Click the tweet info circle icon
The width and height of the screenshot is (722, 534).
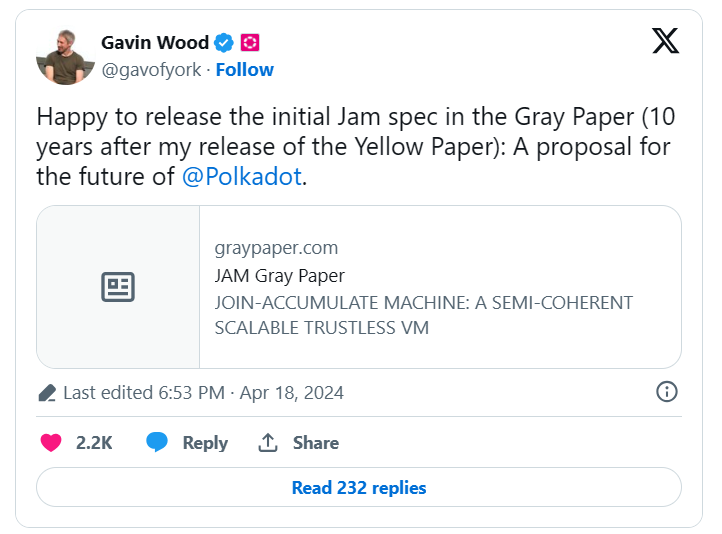pos(667,392)
